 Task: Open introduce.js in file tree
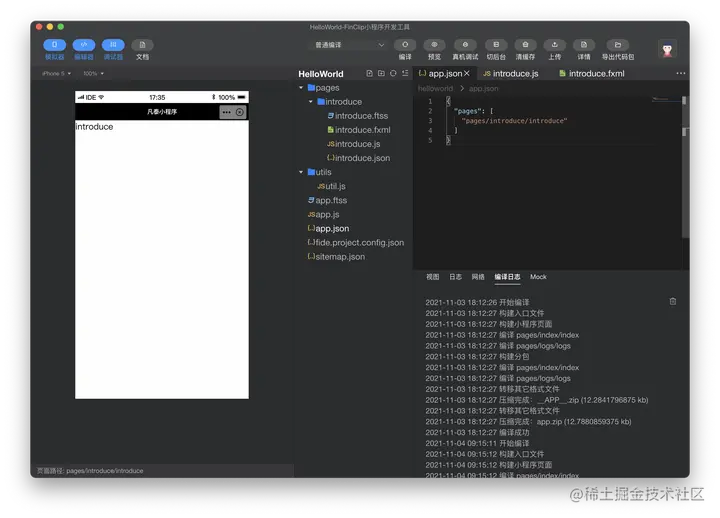[x=354, y=144]
